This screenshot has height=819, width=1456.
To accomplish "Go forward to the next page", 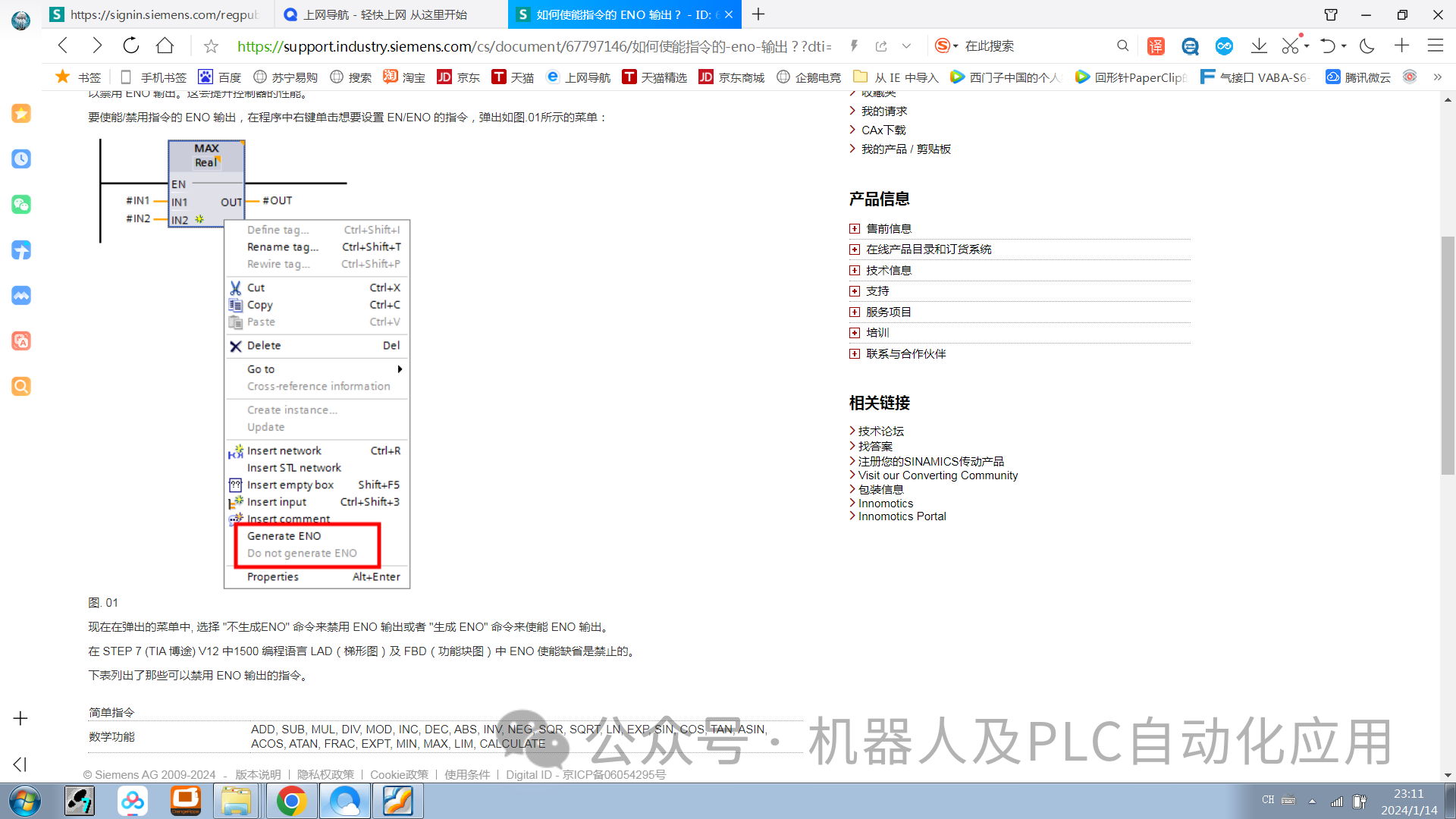I will pos(97,46).
